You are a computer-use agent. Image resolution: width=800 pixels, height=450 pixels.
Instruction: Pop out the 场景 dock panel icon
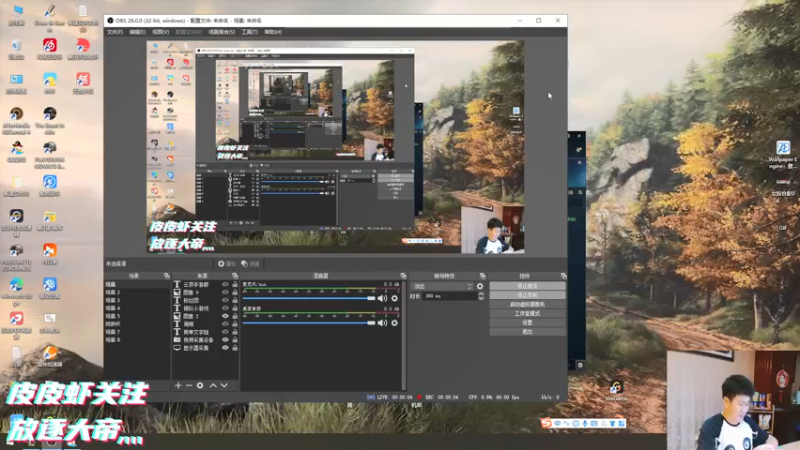166,276
